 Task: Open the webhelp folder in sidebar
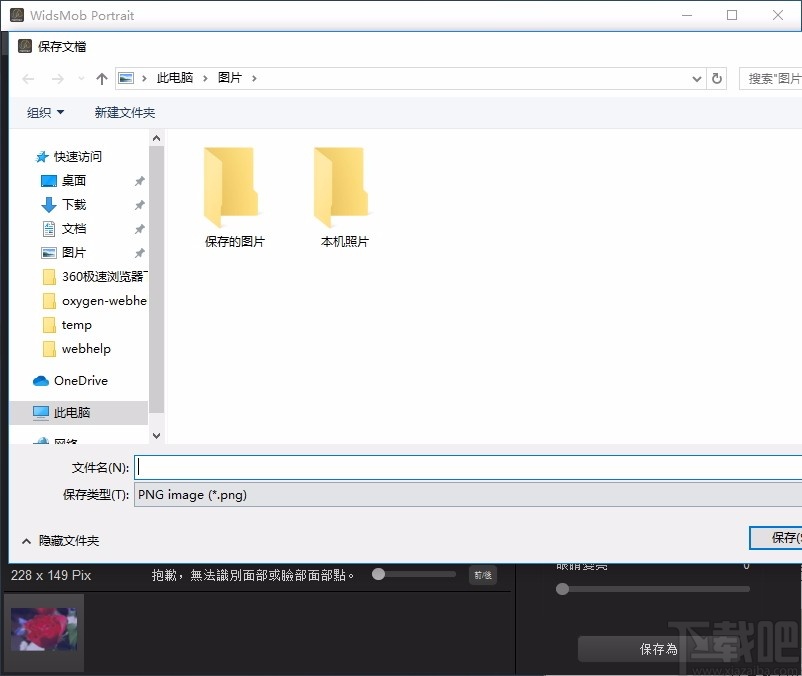86,349
